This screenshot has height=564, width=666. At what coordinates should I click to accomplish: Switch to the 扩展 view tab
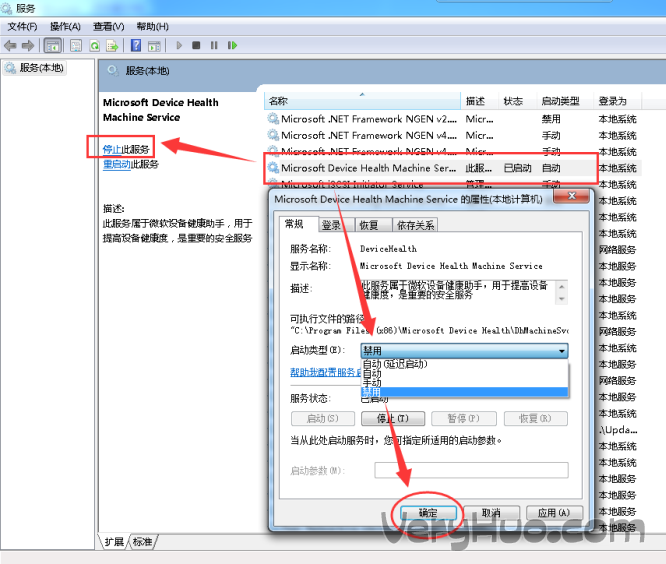tap(114, 541)
